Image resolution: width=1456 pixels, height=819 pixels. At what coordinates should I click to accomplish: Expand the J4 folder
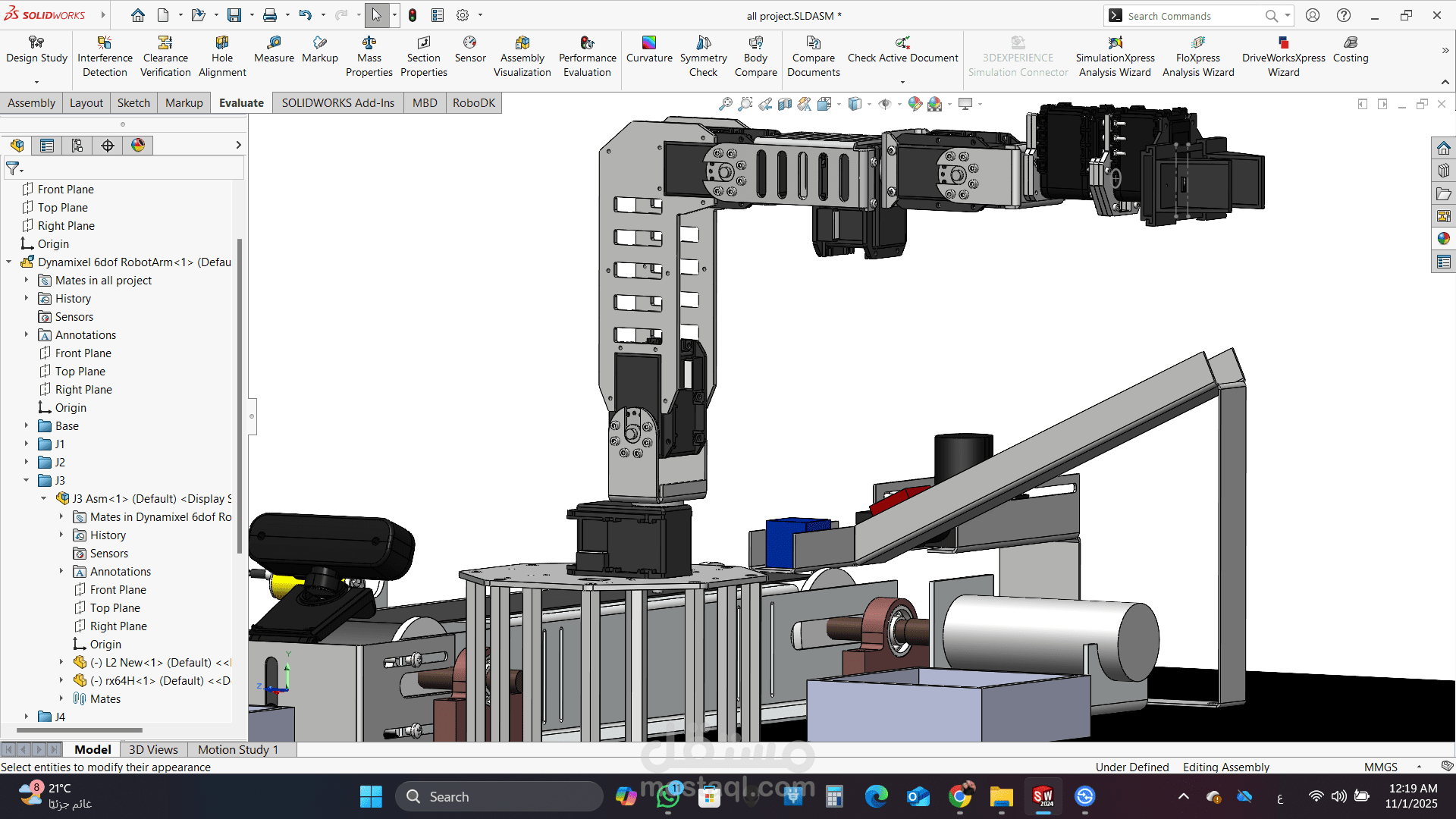pos(26,717)
